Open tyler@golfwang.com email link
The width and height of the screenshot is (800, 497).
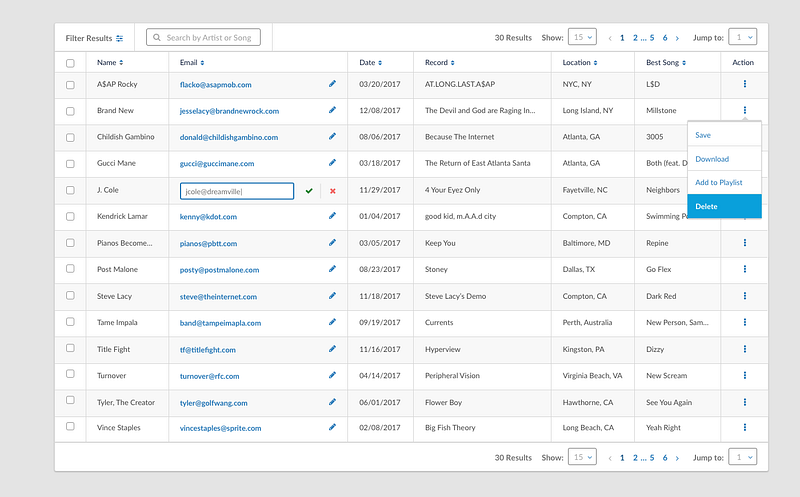213,403
